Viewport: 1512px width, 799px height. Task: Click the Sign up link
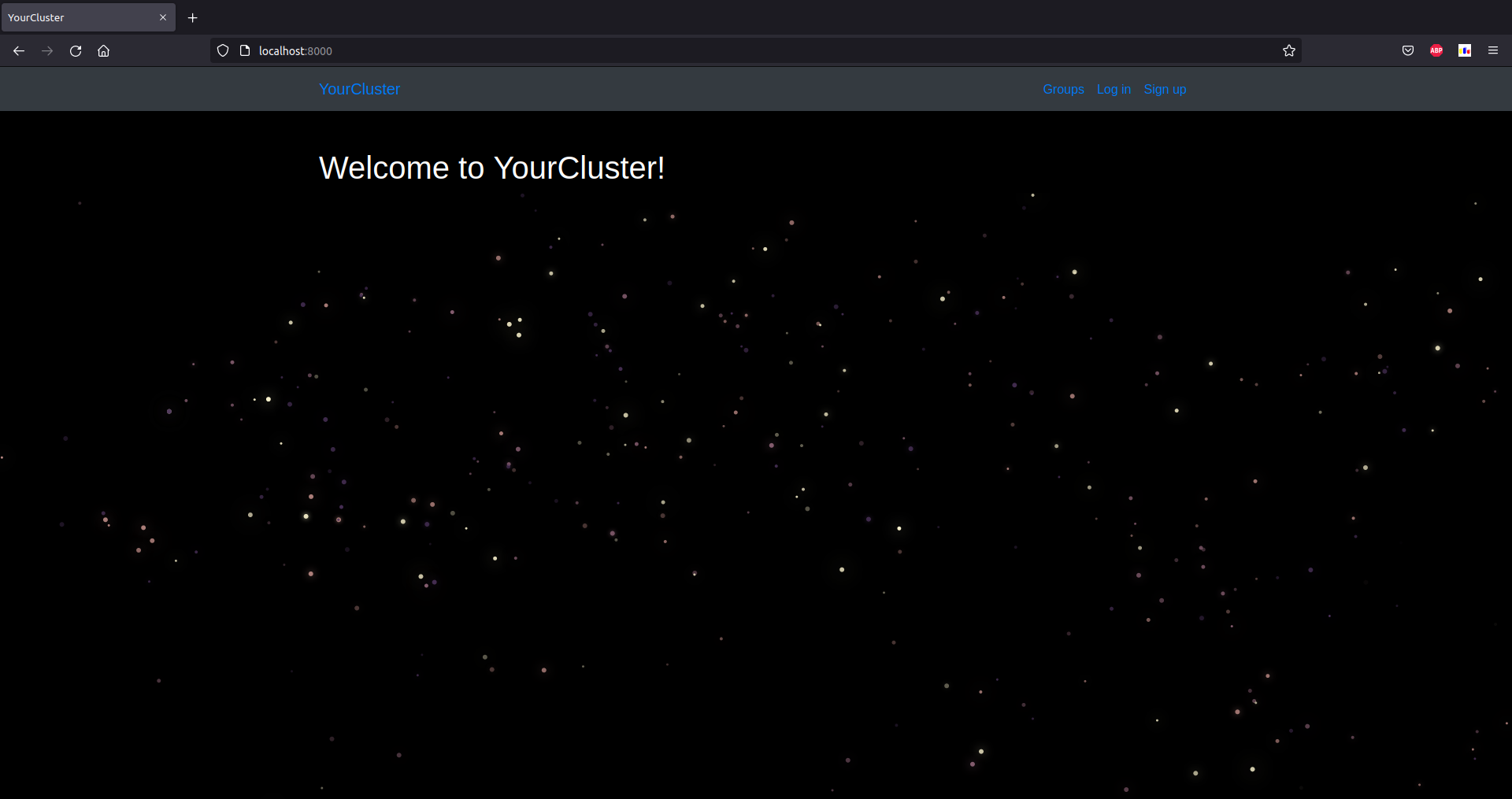(1164, 89)
